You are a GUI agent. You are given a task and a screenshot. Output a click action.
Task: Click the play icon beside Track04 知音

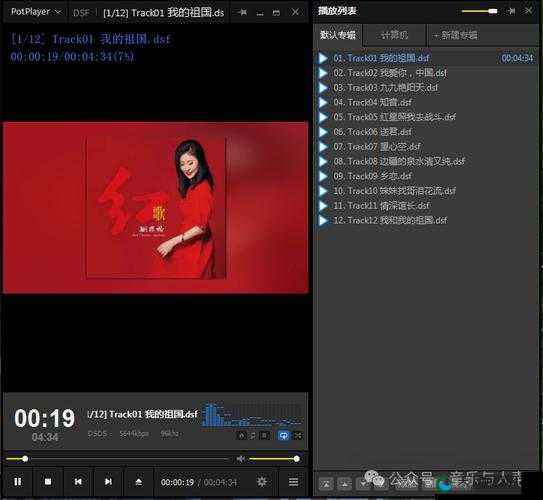tap(323, 102)
